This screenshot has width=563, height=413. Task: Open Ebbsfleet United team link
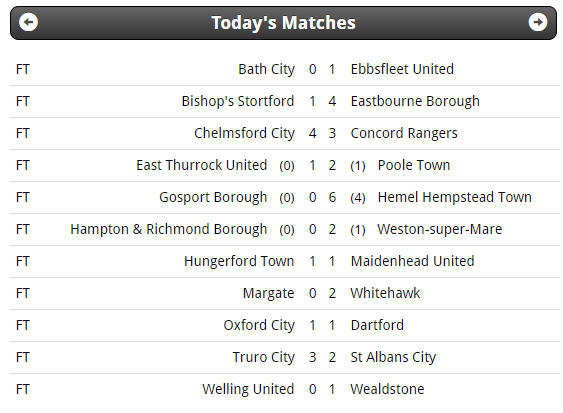point(402,69)
